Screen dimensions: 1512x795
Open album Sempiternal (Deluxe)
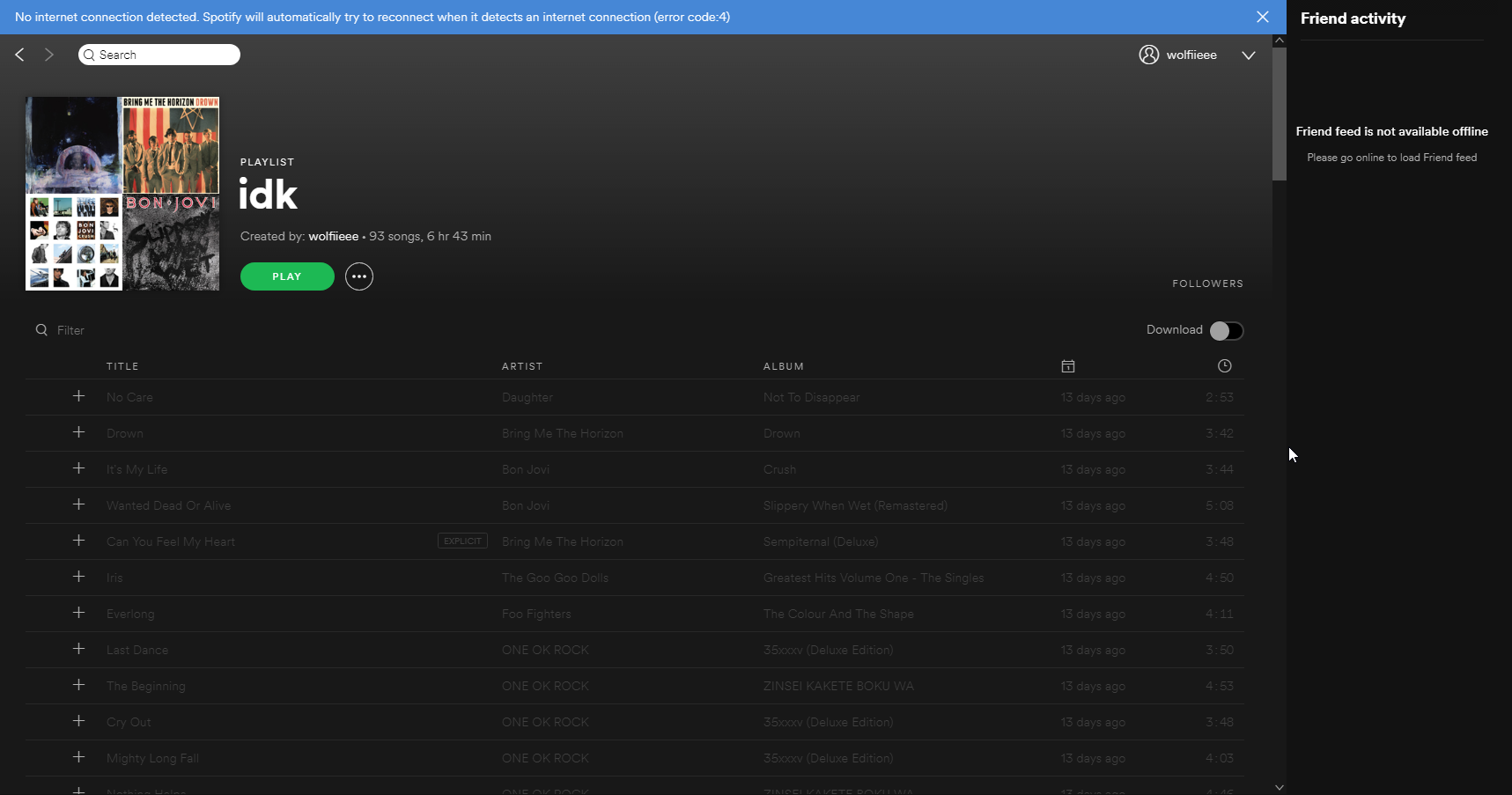tap(821, 541)
